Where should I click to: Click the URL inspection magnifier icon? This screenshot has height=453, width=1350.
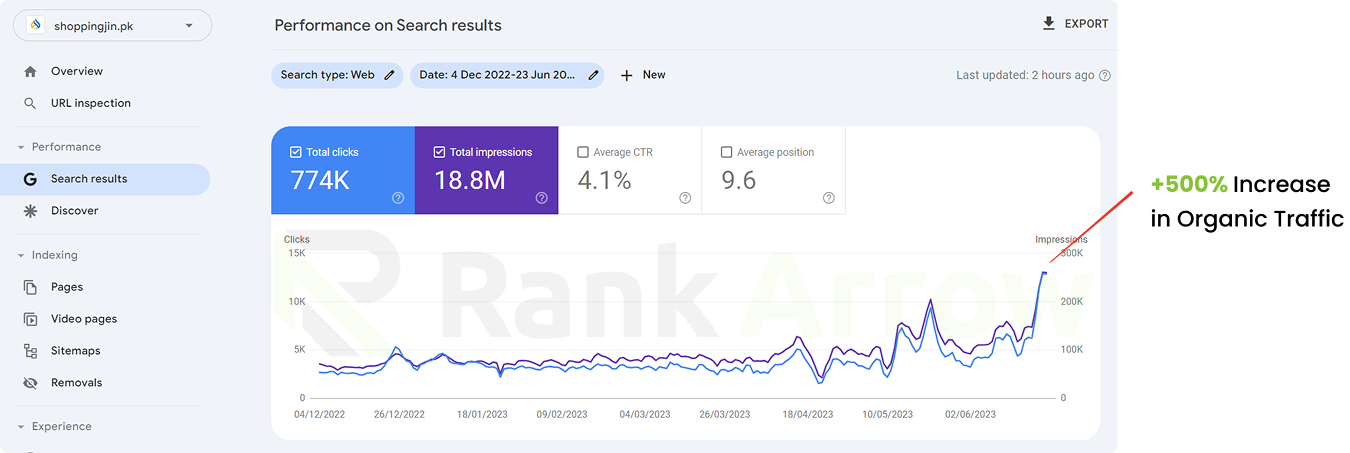pyautogui.click(x=30, y=103)
